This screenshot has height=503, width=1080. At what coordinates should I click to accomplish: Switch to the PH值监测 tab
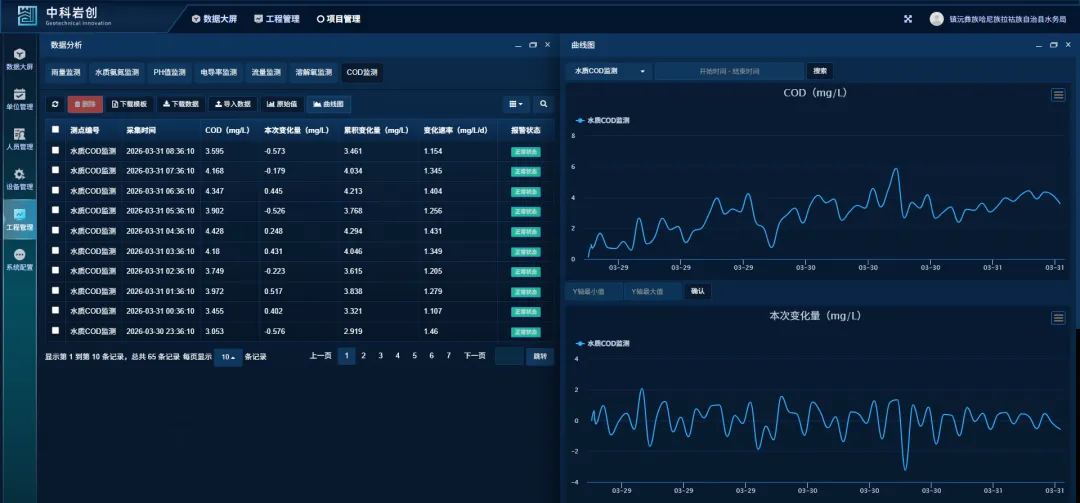click(169, 73)
